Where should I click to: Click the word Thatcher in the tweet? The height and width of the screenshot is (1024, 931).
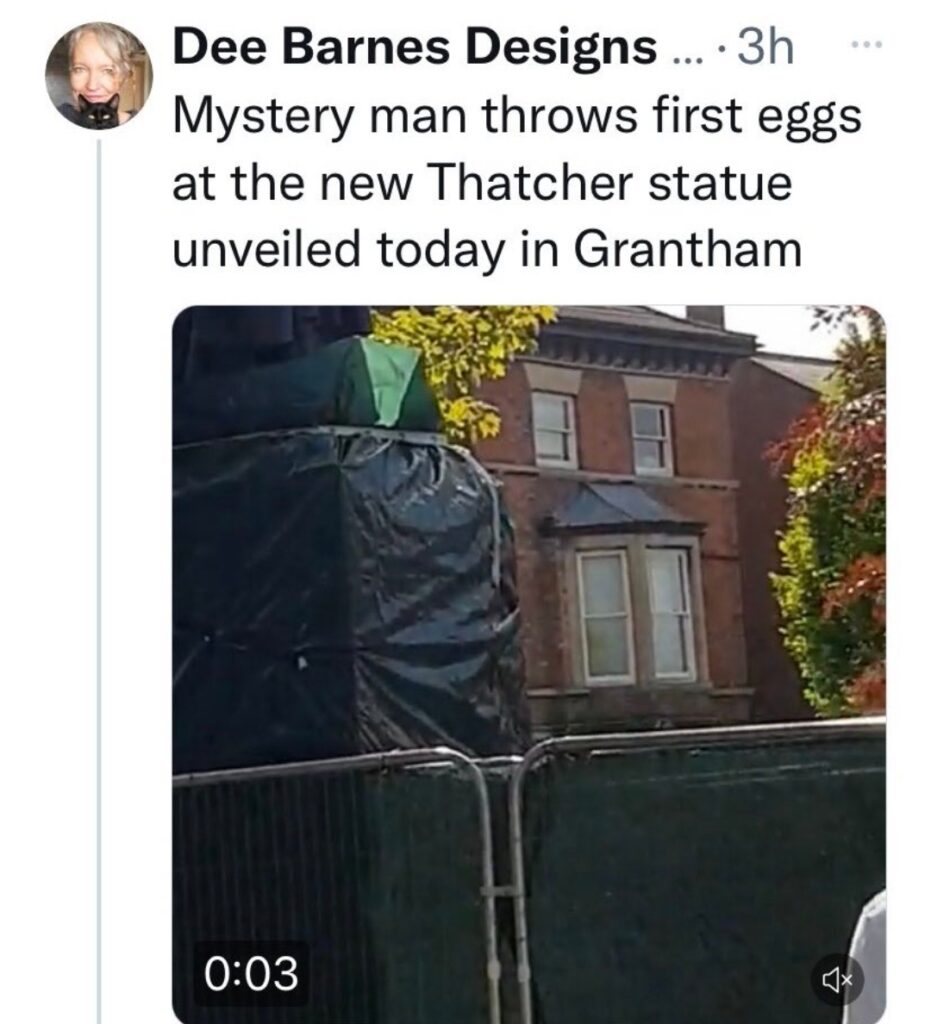click(531, 182)
